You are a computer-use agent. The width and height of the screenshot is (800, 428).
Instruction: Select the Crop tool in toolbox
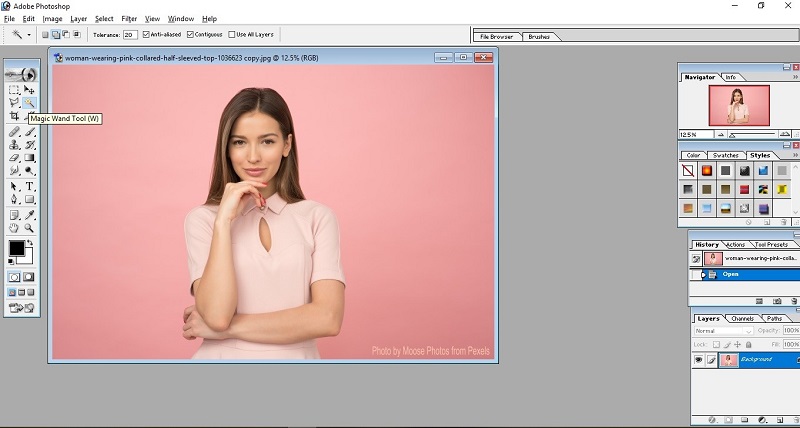[x=15, y=117]
